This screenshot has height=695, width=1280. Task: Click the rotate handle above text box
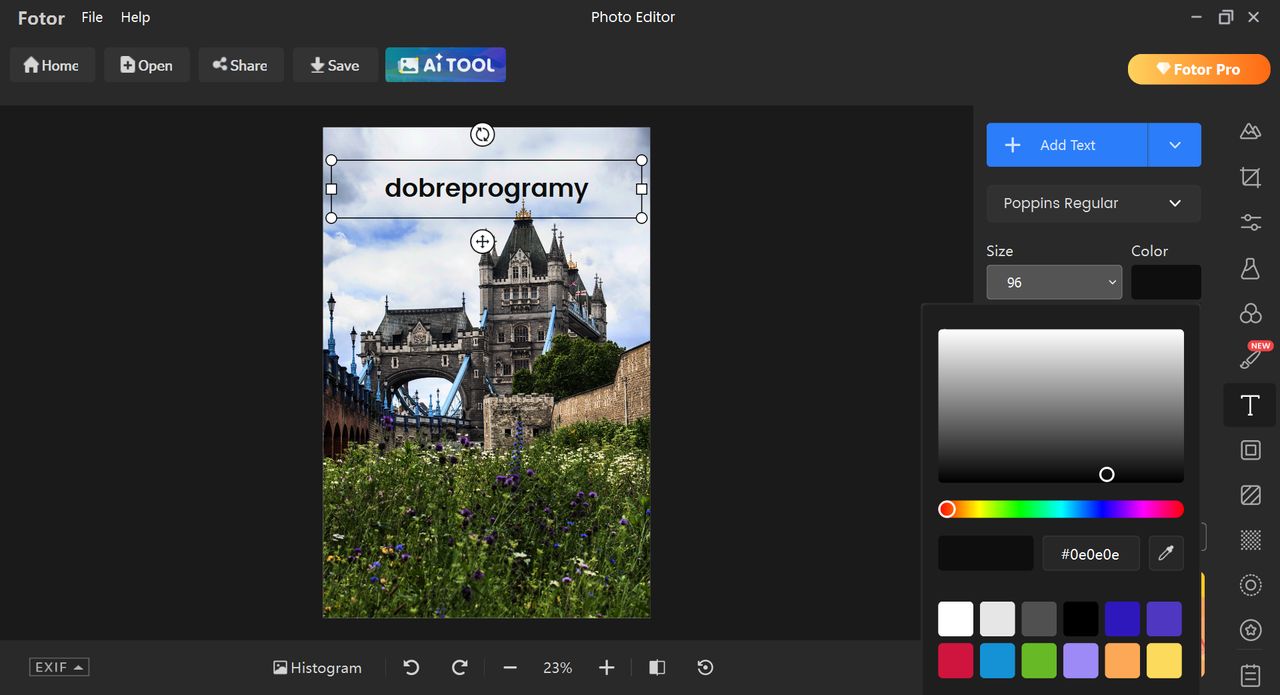(x=482, y=134)
